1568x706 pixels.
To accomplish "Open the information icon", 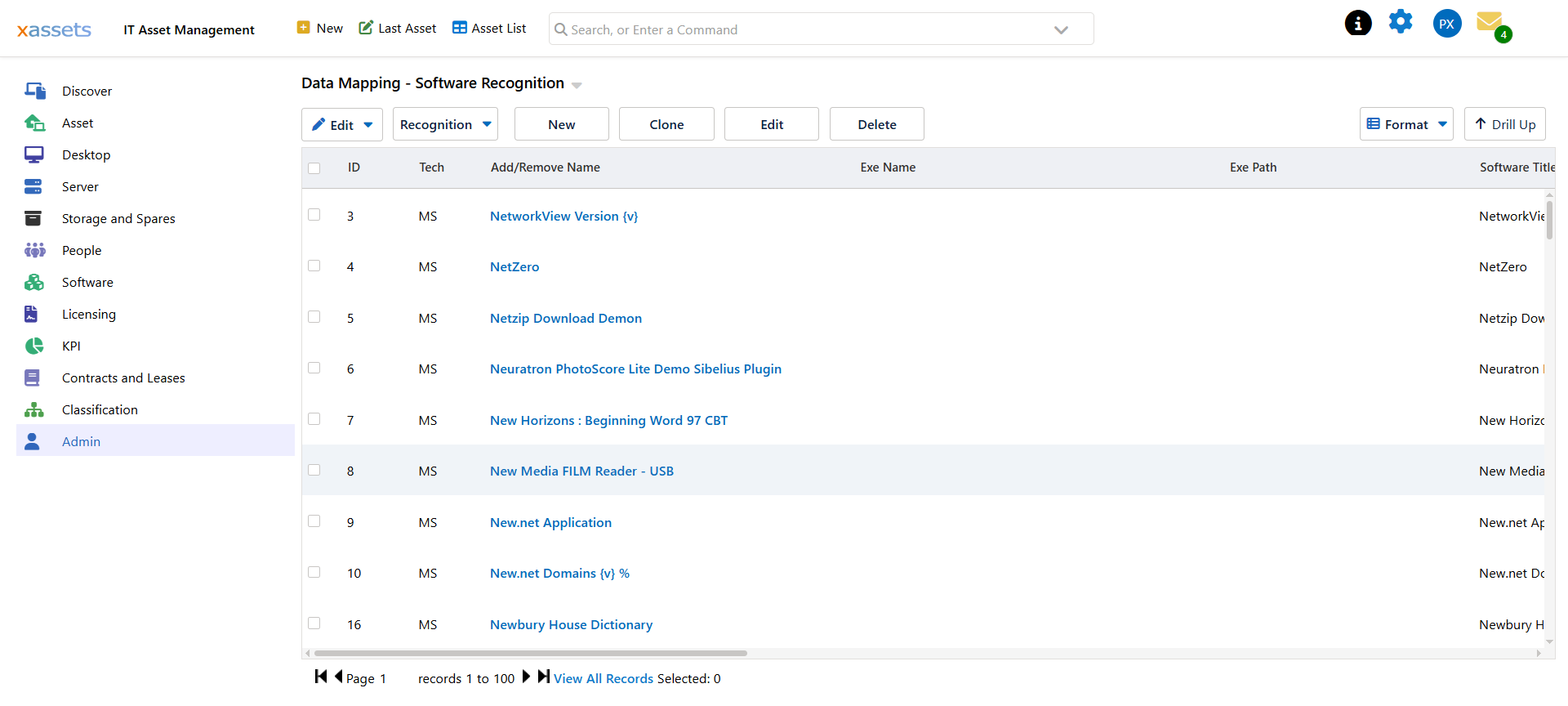I will coord(1358,23).
